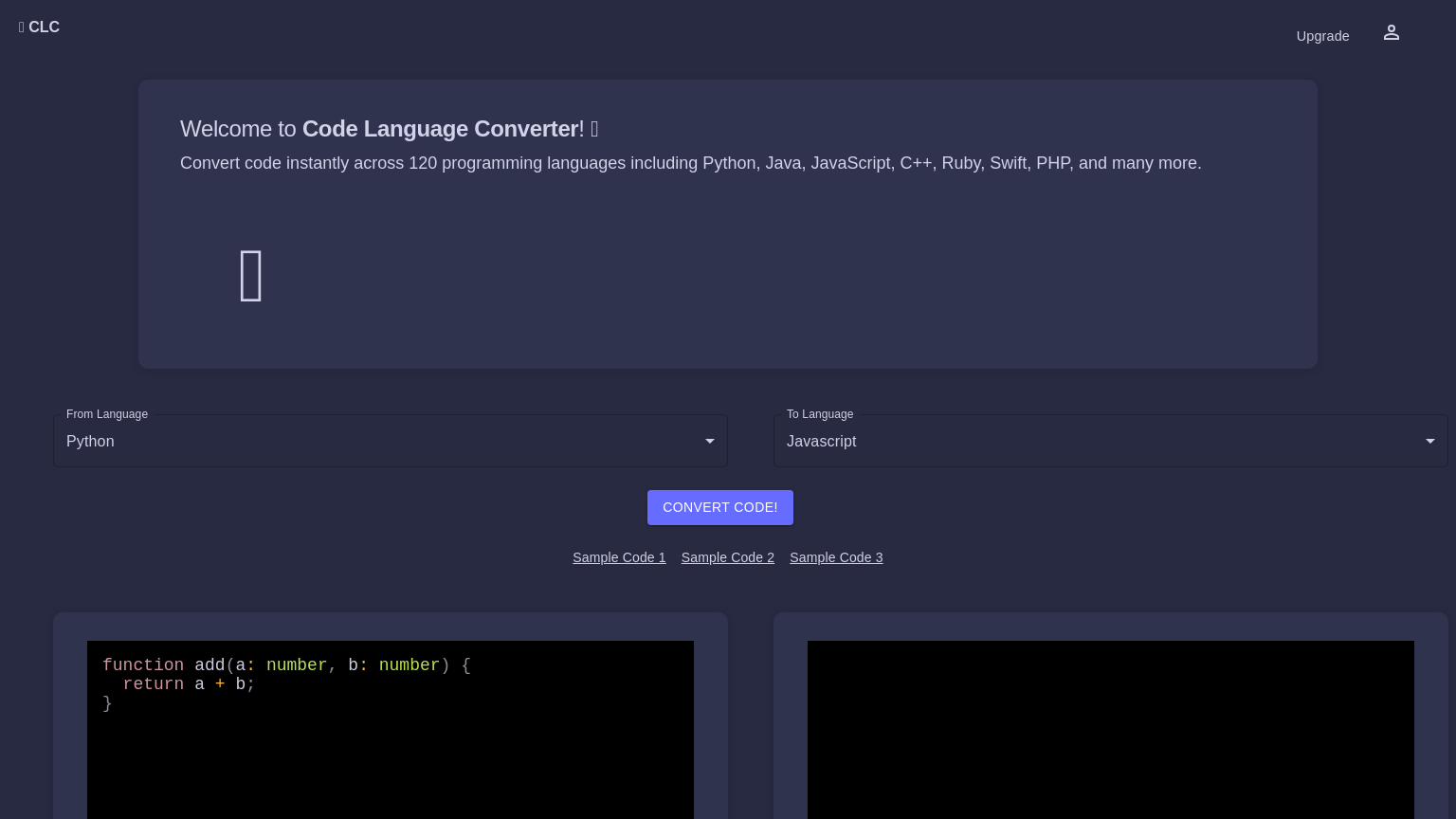
Task: Click inside the empty output code panel
Action: coord(1111,730)
